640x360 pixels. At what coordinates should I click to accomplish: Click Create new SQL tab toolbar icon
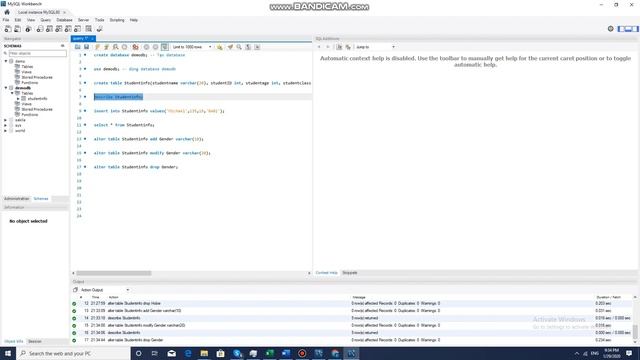tap(8, 29)
